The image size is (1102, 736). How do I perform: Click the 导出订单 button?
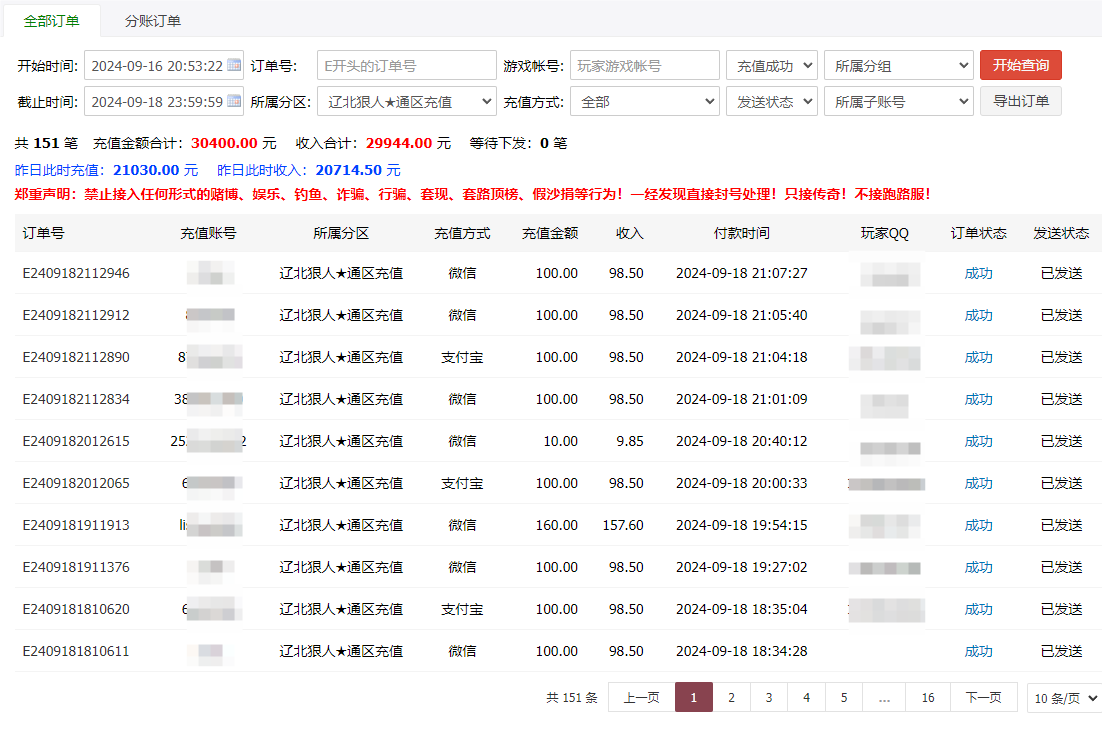pos(1020,101)
